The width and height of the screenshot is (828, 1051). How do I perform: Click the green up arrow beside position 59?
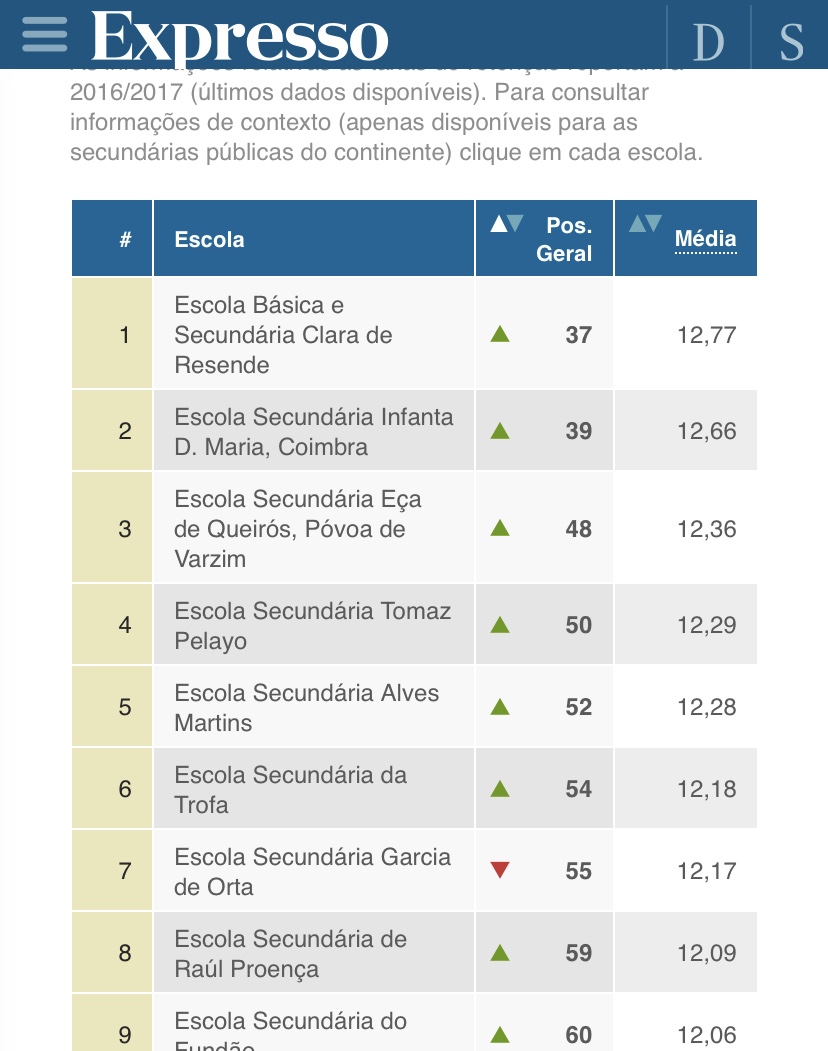point(500,952)
